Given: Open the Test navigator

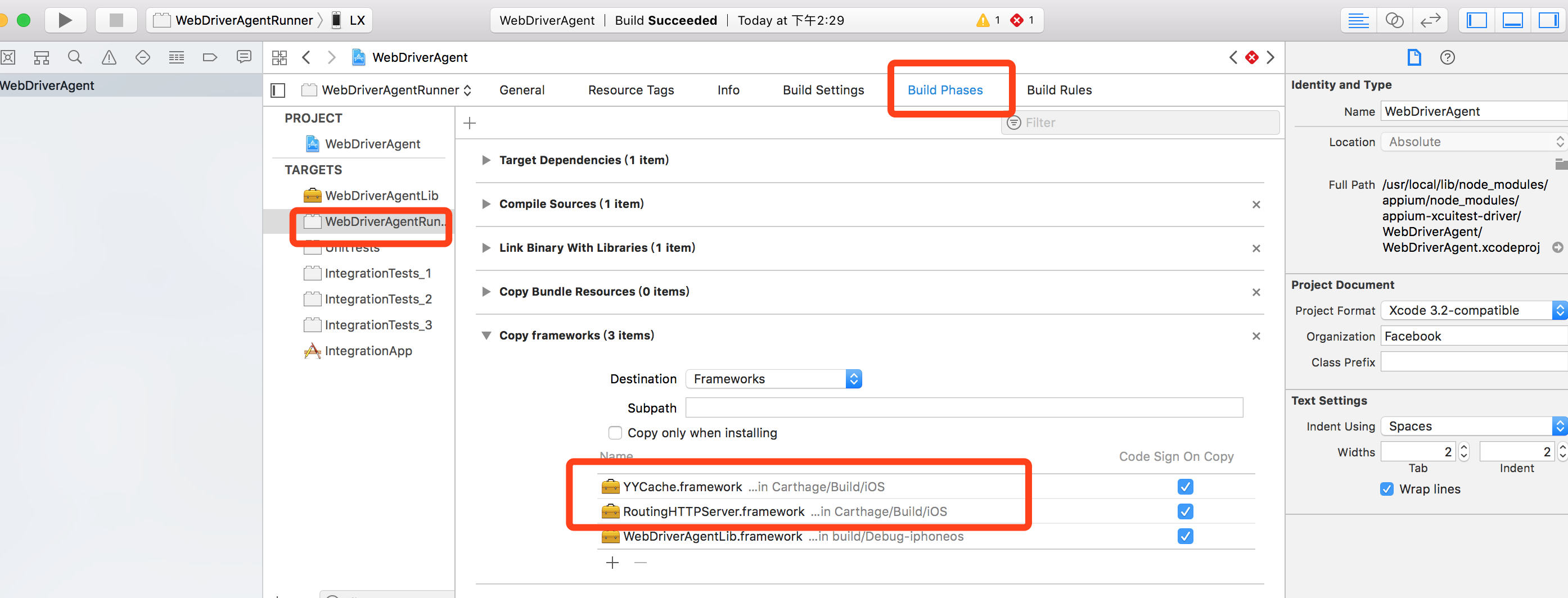Looking at the screenshot, I should [x=142, y=57].
